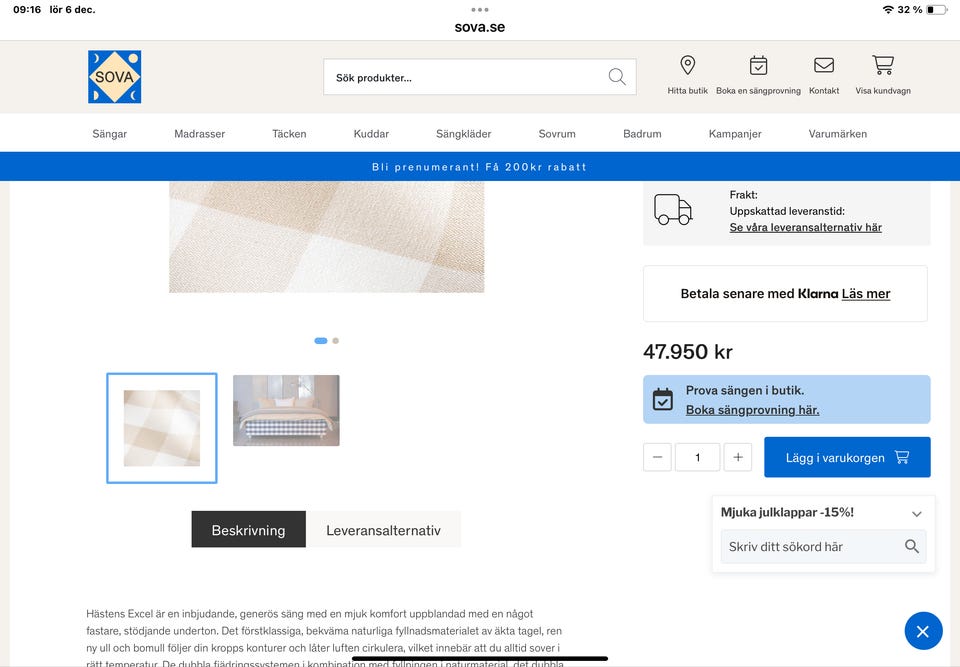960x667 pixels.
Task: Increase quantity with the plus stepper
Action: click(738, 456)
